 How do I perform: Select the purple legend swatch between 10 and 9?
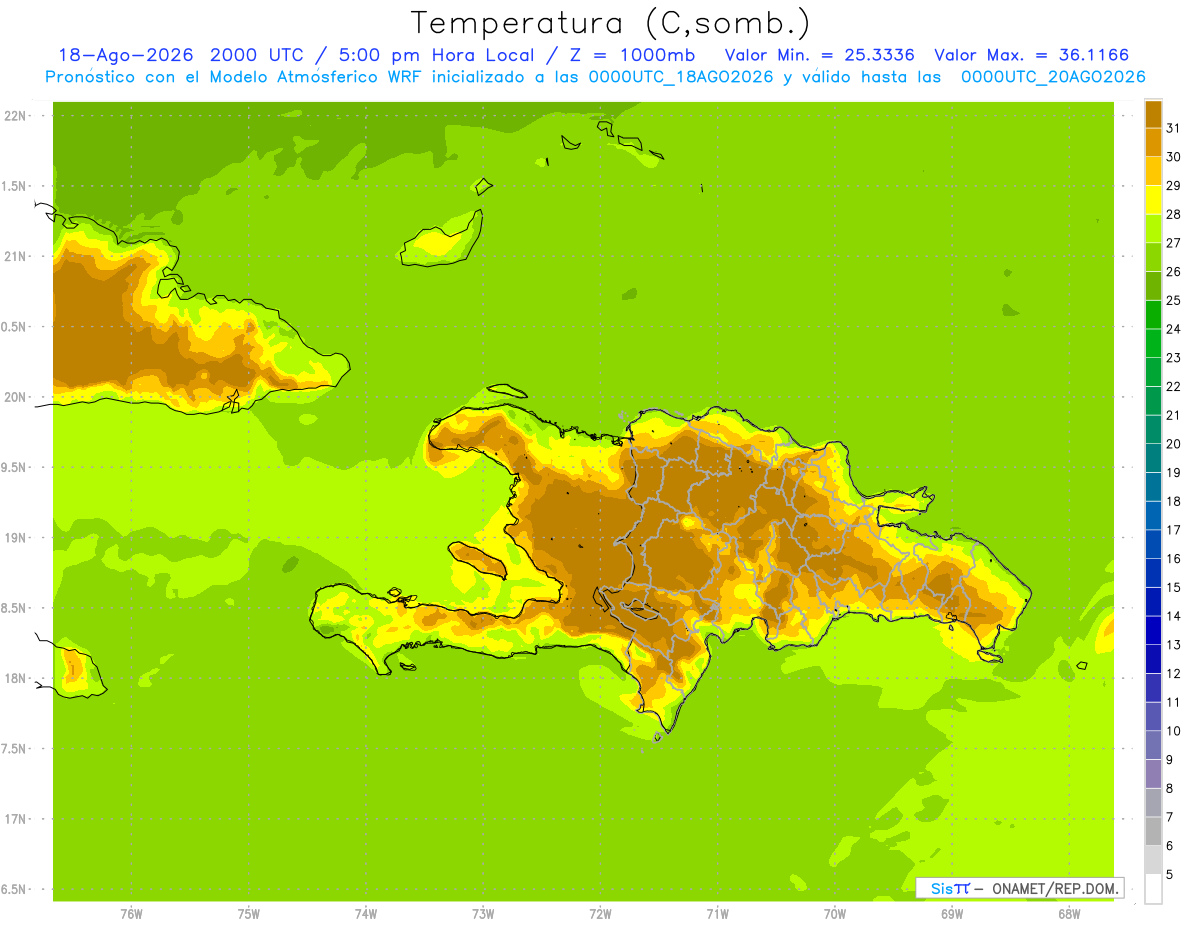[1153, 745]
